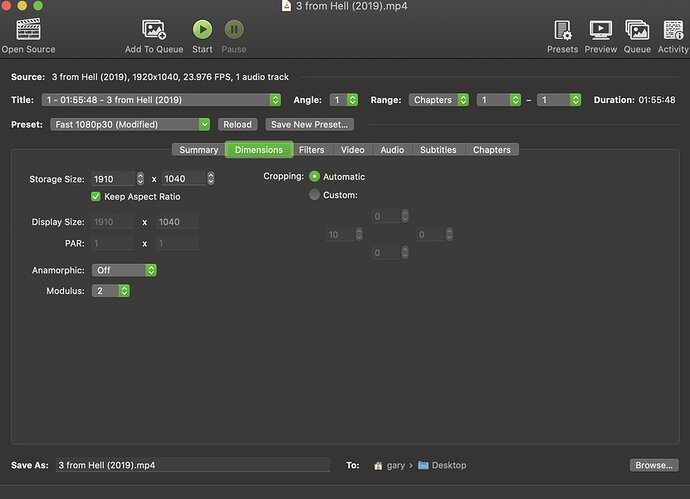Click the Display Size height field
The width and height of the screenshot is (690, 499).
pyautogui.click(x=177, y=222)
